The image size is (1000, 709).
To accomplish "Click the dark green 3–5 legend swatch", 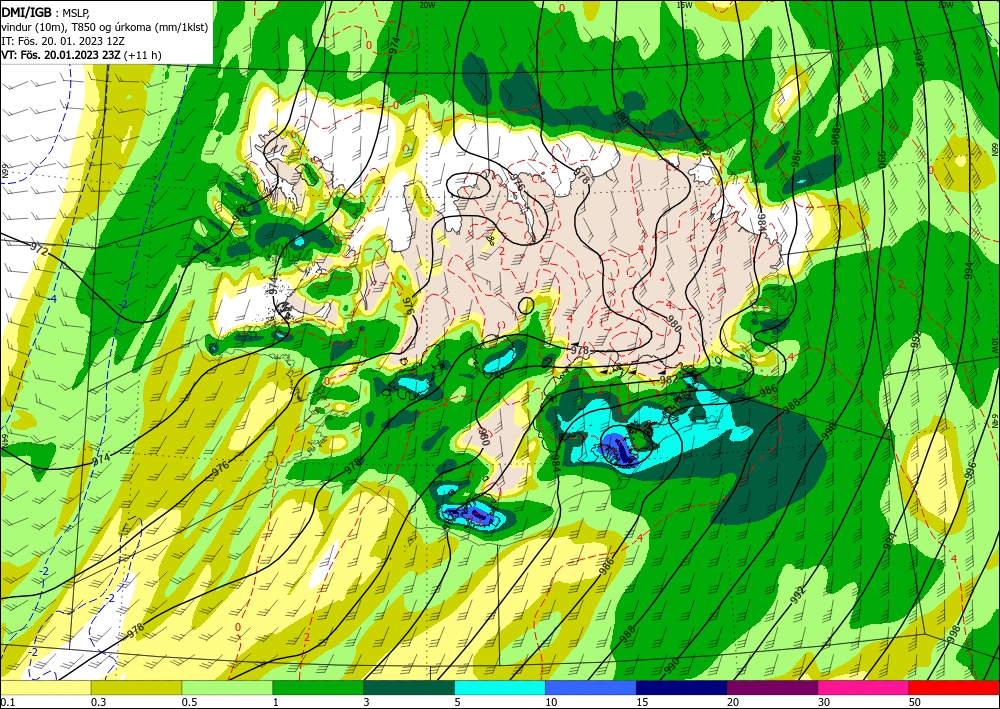I will (x=409, y=687).
